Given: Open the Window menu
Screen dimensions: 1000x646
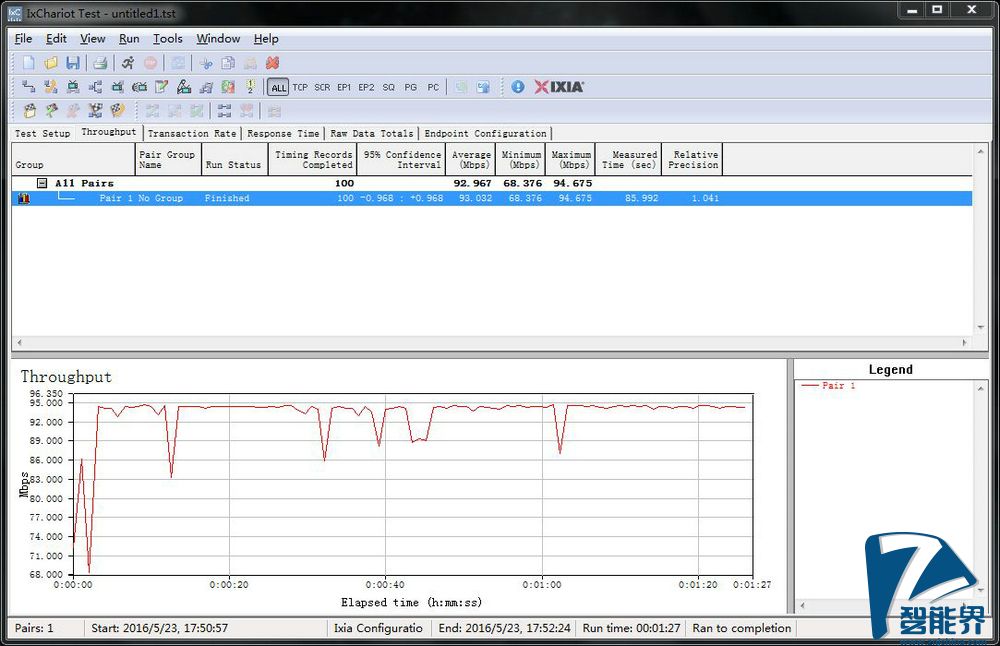Looking at the screenshot, I should pyautogui.click(x=217, y=39).
